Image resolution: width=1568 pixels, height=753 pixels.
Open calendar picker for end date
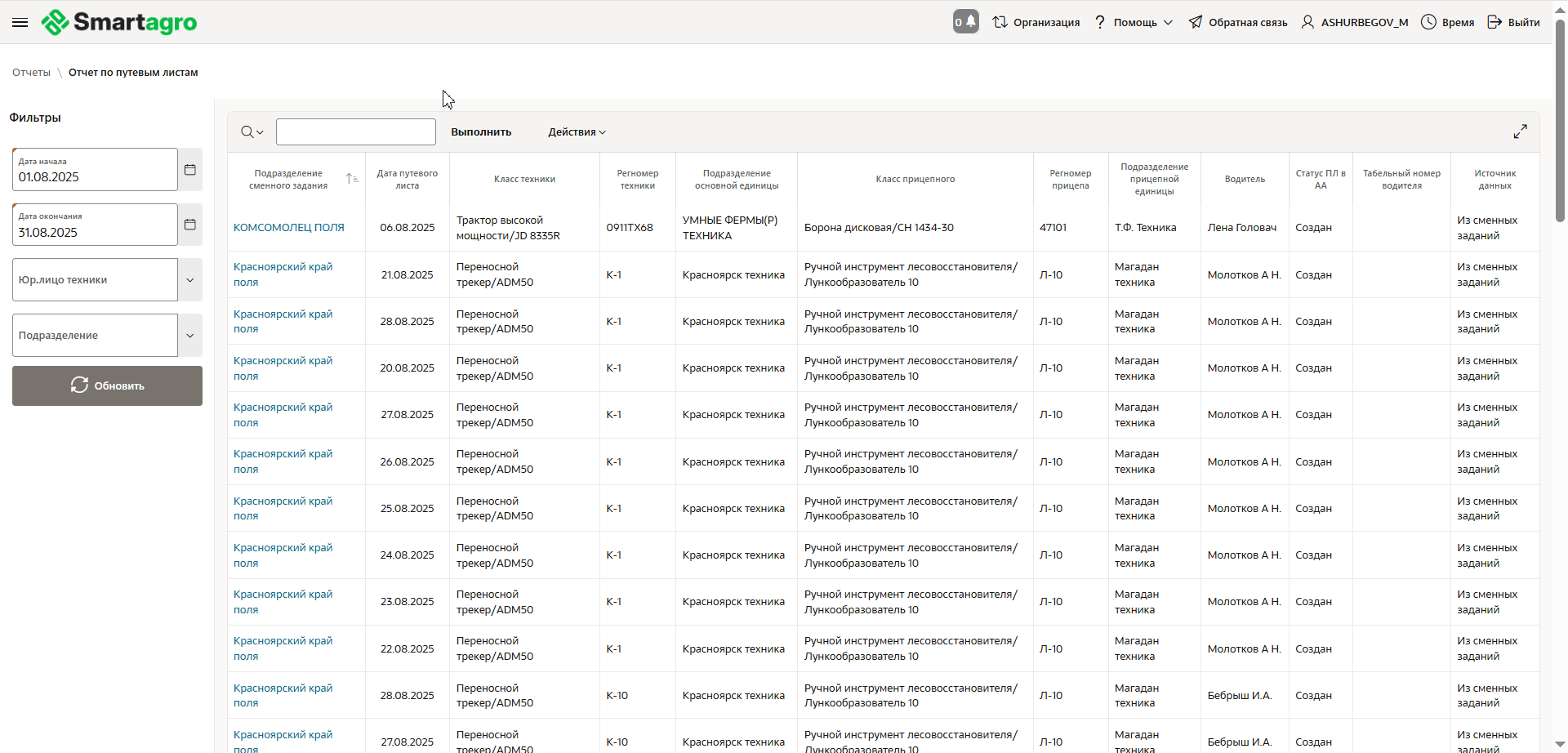[190, 225]
